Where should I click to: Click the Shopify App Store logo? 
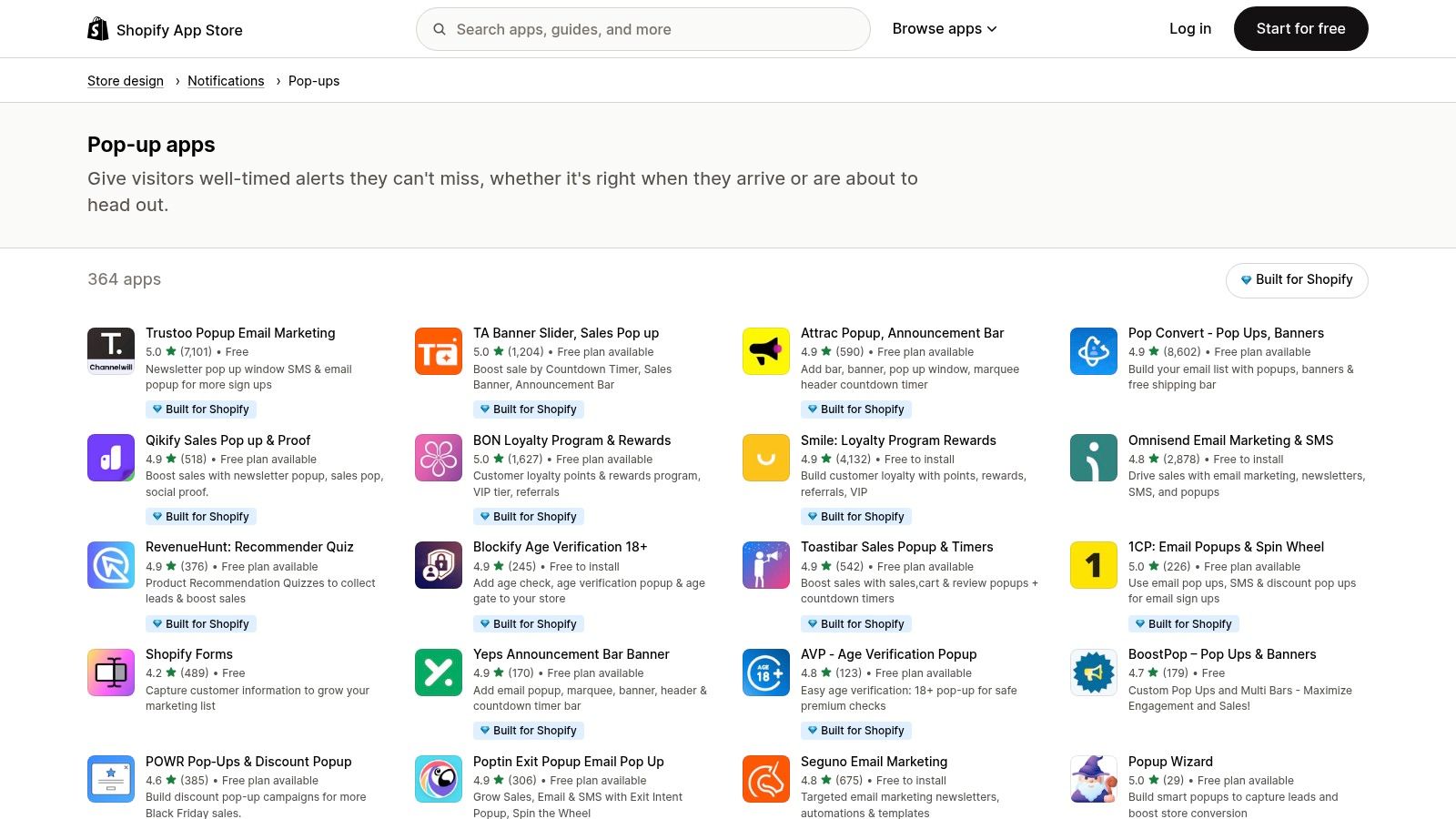164,28
